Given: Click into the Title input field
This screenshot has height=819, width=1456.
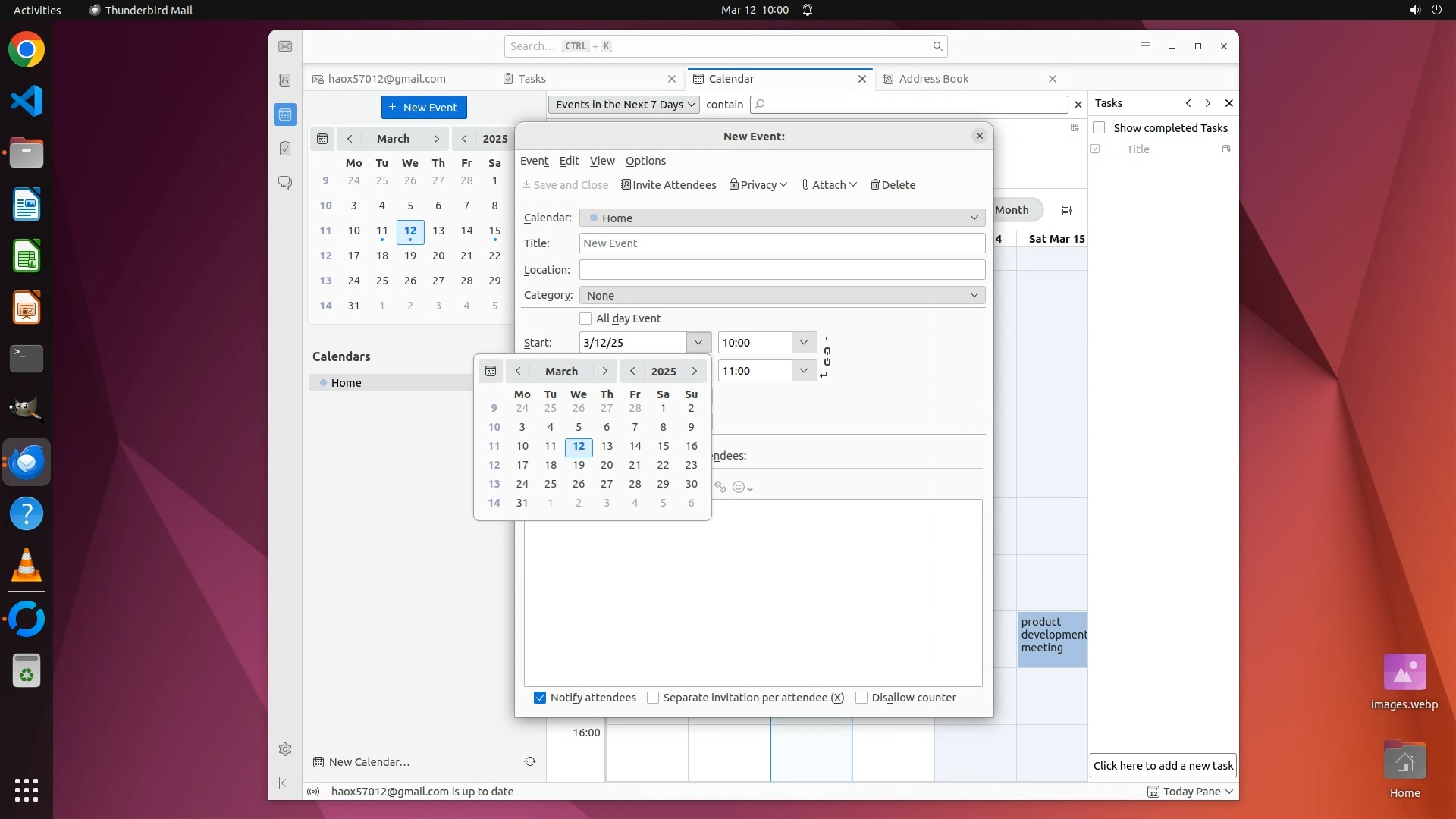Looking at the screenshot, I should click(782, 243).
